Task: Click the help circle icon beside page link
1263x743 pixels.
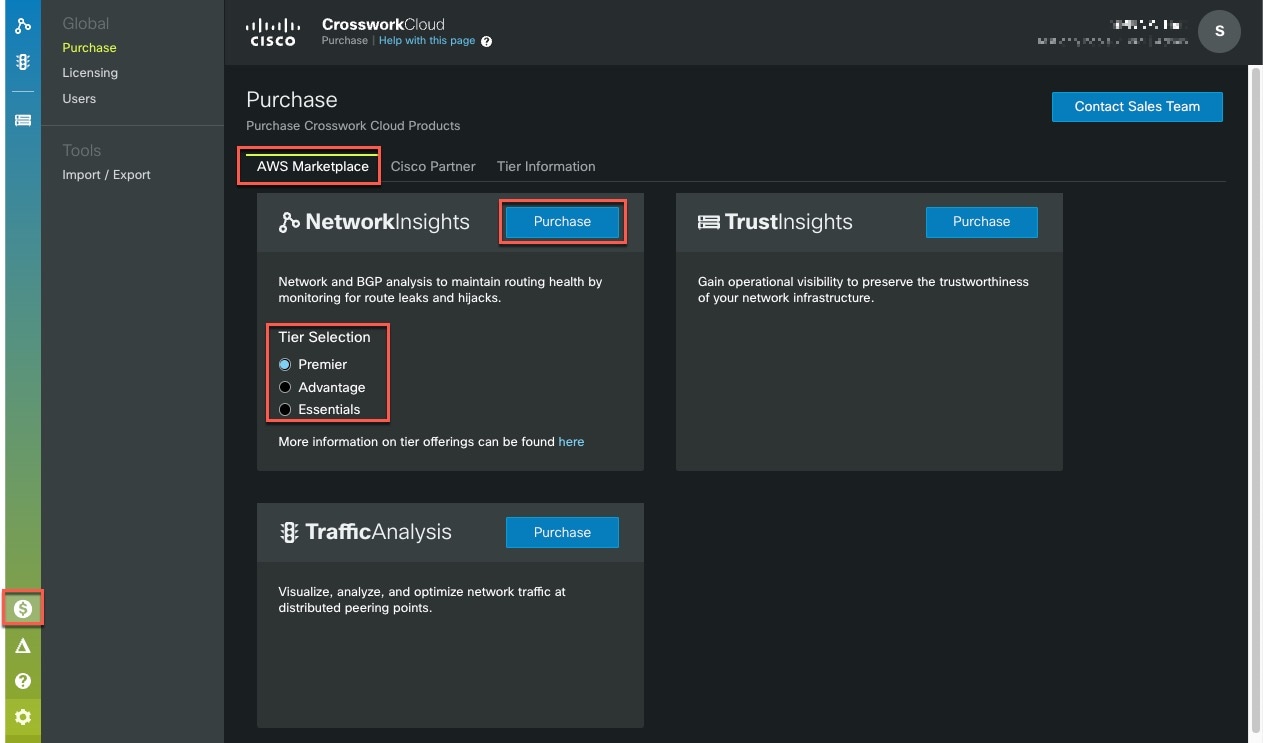Action: [x=487, y=42]
